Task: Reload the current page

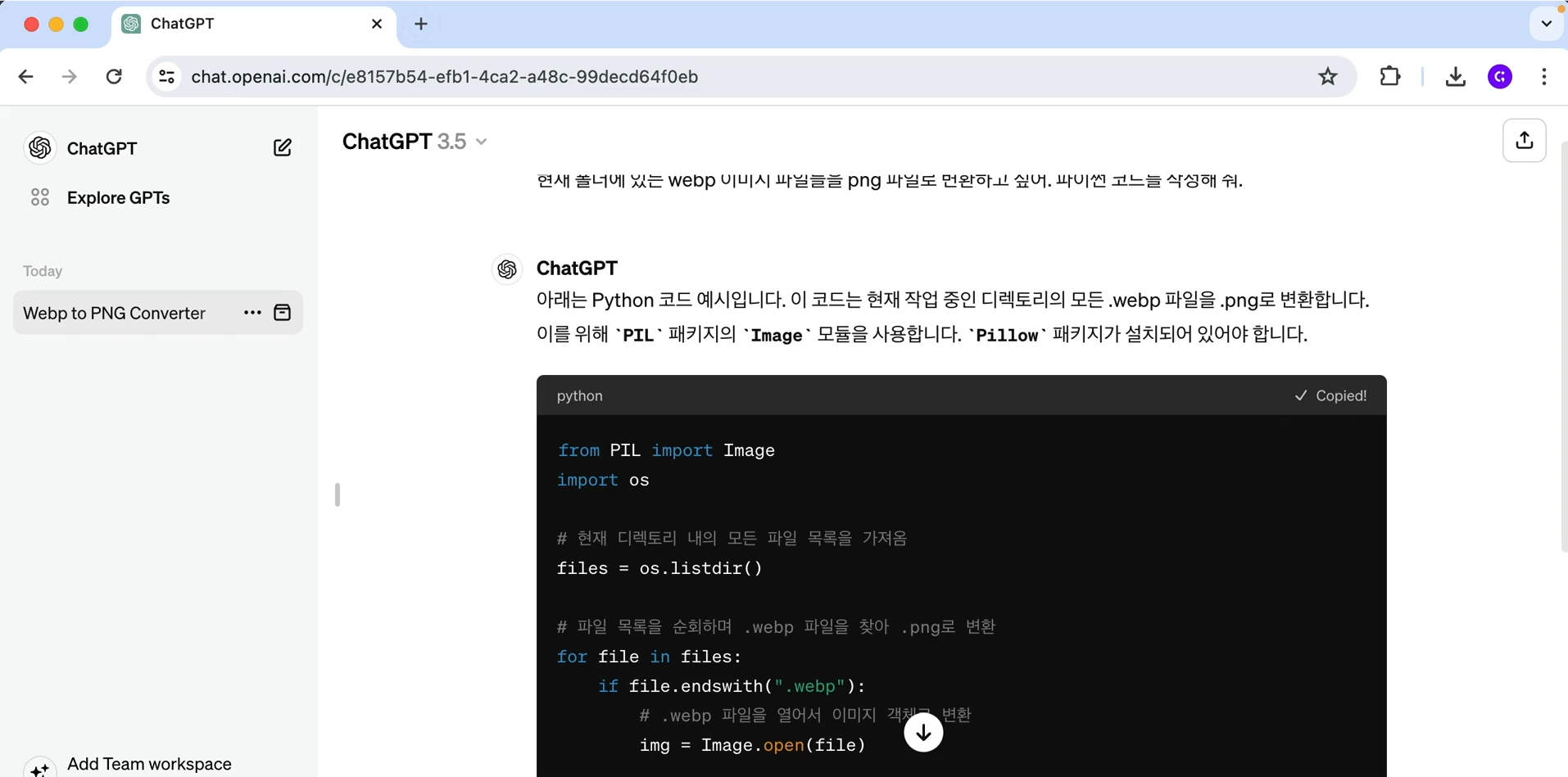Action: pyautogui.click(x=114, y=77)
